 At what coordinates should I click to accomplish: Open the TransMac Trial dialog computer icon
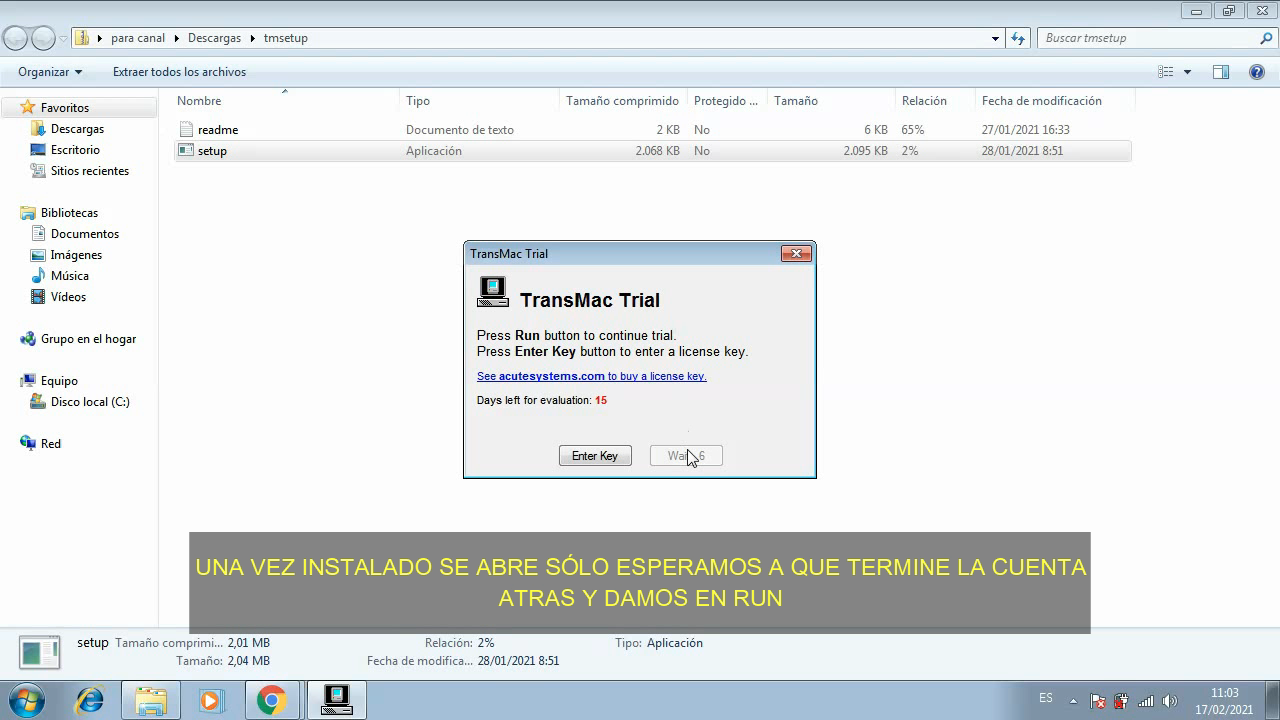click(492, 291)
